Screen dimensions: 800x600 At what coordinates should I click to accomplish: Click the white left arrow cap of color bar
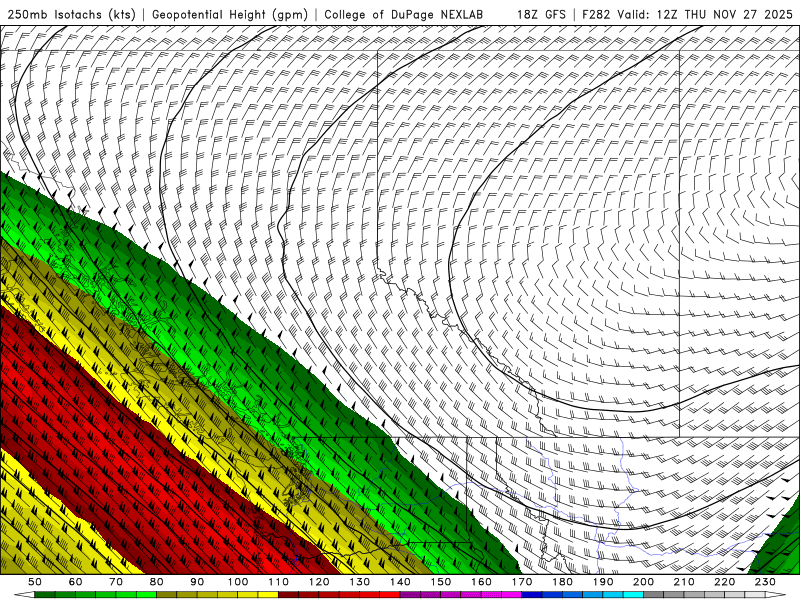[x=24, y=594]
